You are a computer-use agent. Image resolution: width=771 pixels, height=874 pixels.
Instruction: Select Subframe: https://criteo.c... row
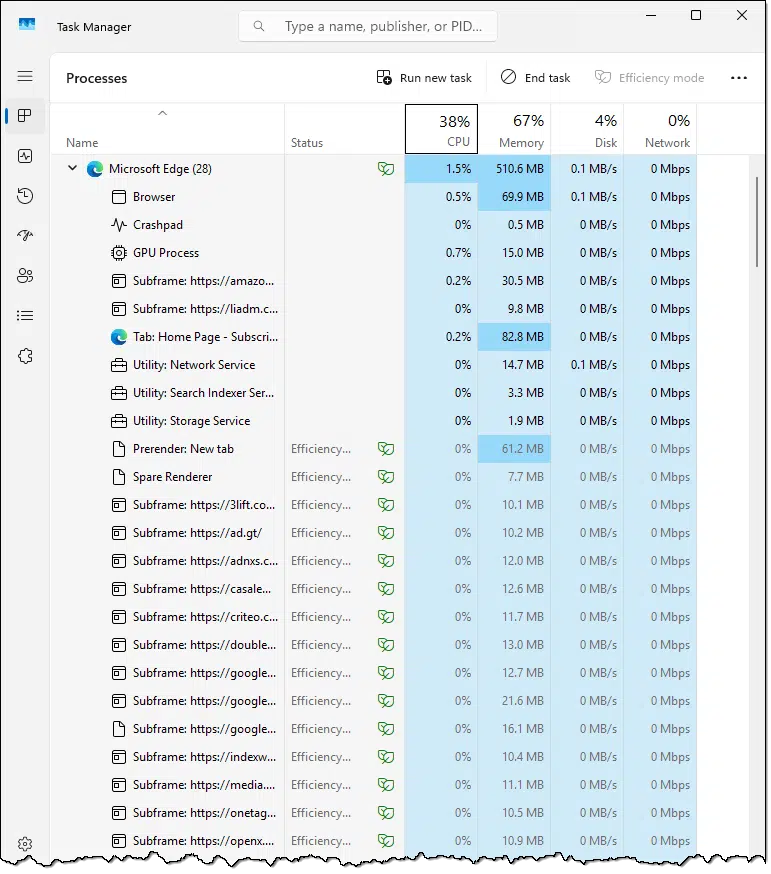click(x=374, y=617)
